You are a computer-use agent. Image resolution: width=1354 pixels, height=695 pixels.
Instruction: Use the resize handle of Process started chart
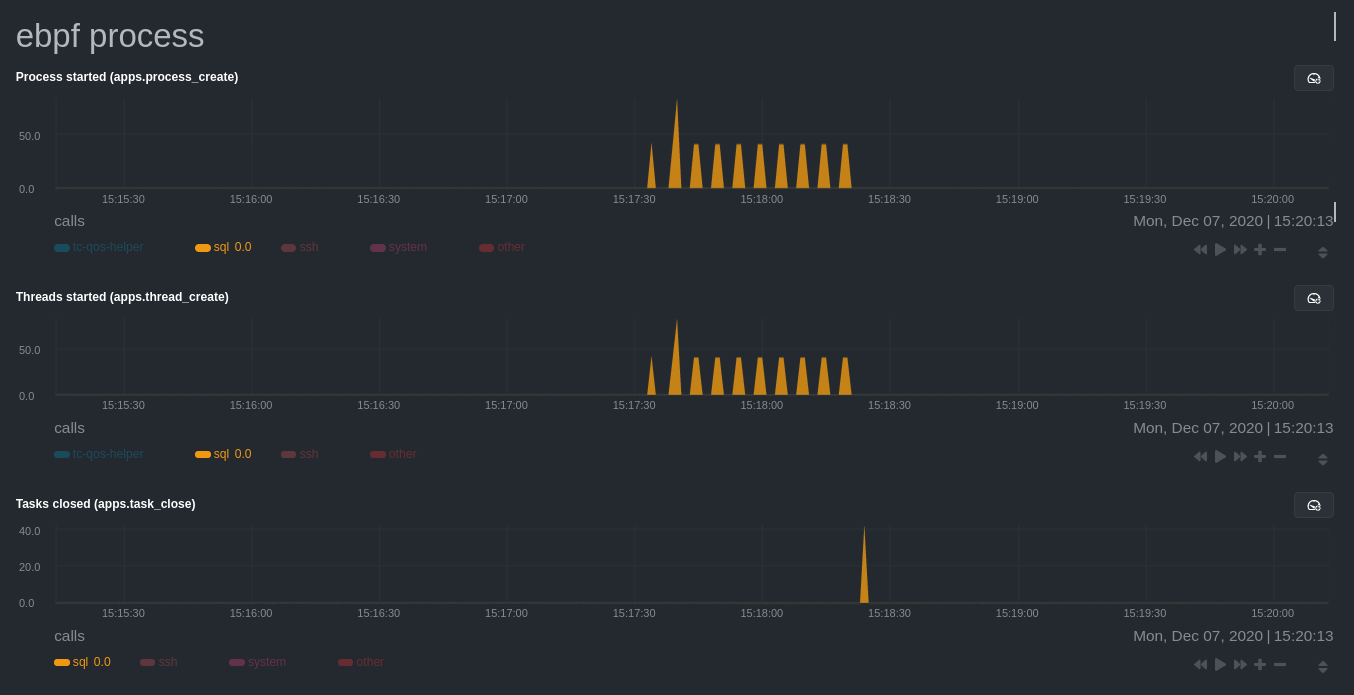tap(1323, 252)
